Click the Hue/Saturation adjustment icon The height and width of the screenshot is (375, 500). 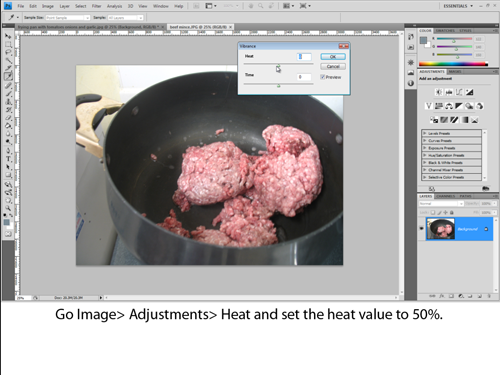pos(439,106)
